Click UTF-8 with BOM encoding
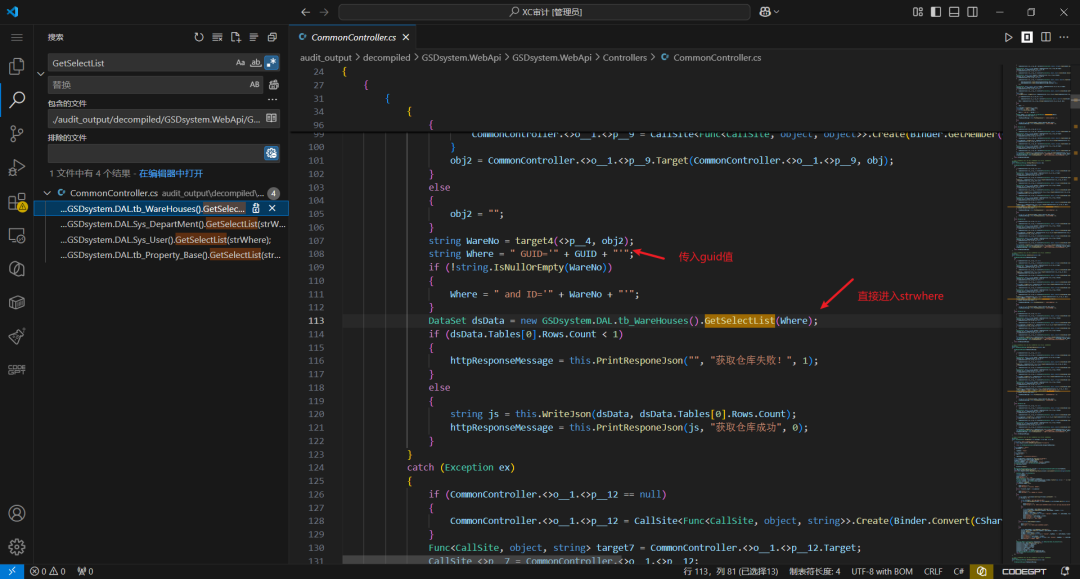The image size is (1080, 579). (882, 571)
